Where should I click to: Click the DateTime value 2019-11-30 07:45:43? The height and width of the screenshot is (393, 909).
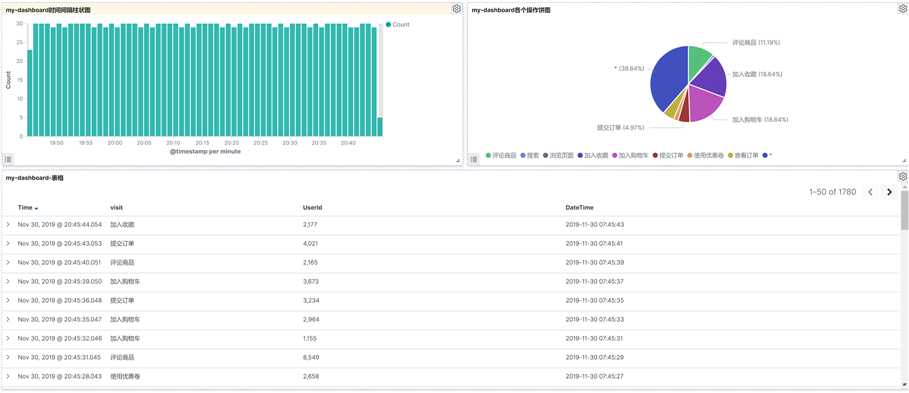click(x=595, y=224)
